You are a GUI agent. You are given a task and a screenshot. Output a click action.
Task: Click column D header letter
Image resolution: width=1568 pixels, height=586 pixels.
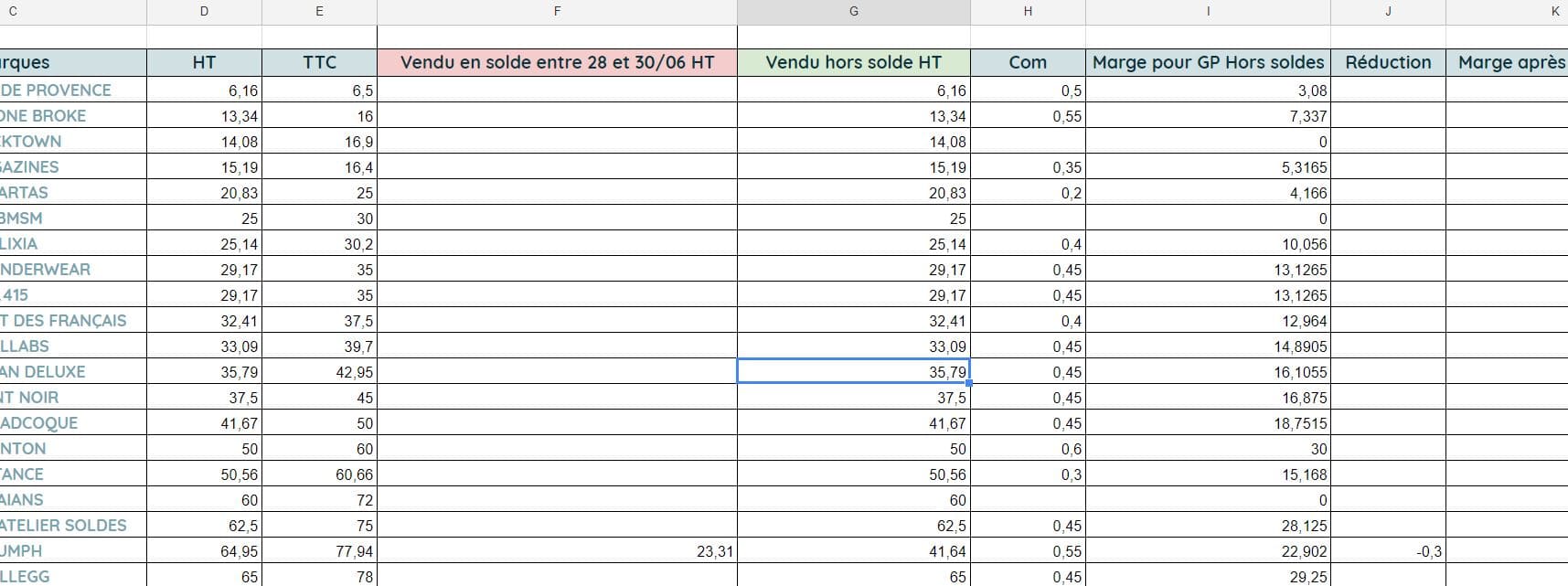click(204, 11)
